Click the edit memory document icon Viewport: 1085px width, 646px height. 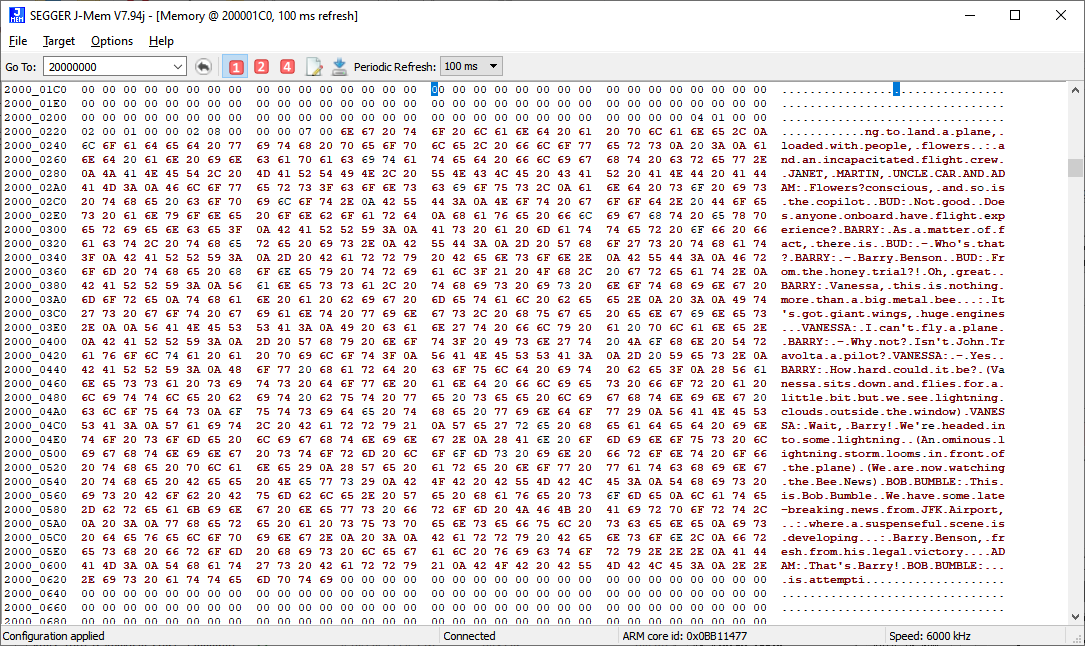click(314, 67)
